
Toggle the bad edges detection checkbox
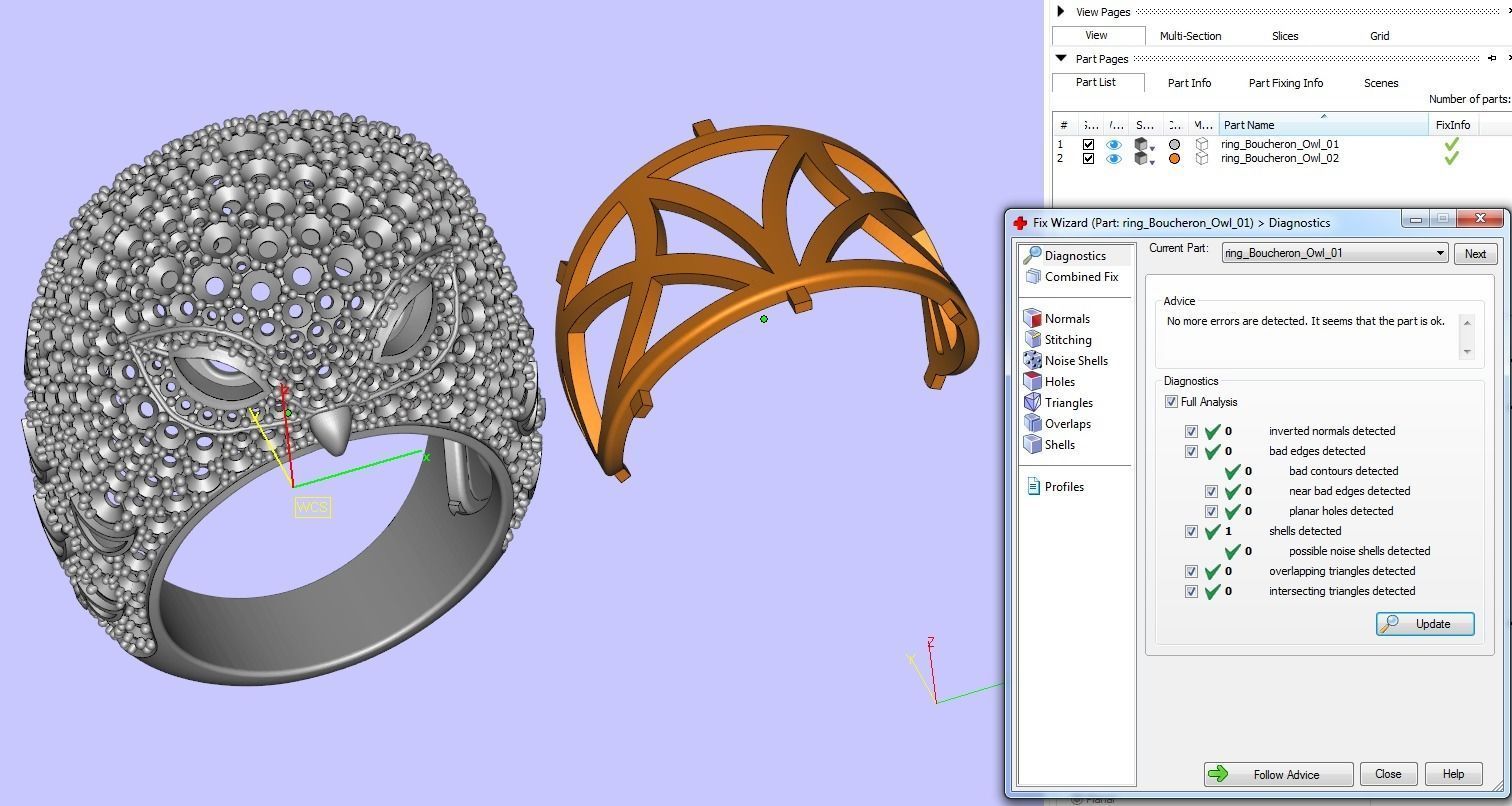1191,451
